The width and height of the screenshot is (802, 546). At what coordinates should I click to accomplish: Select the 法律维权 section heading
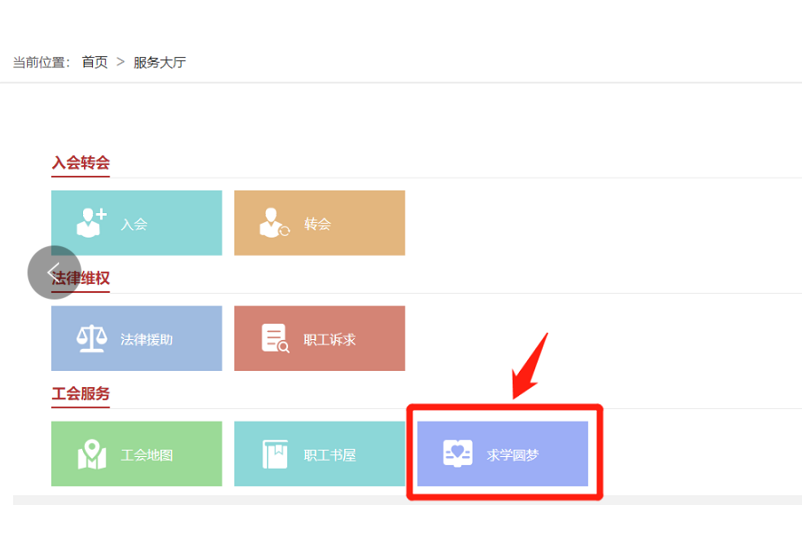[x=80, y=278]
